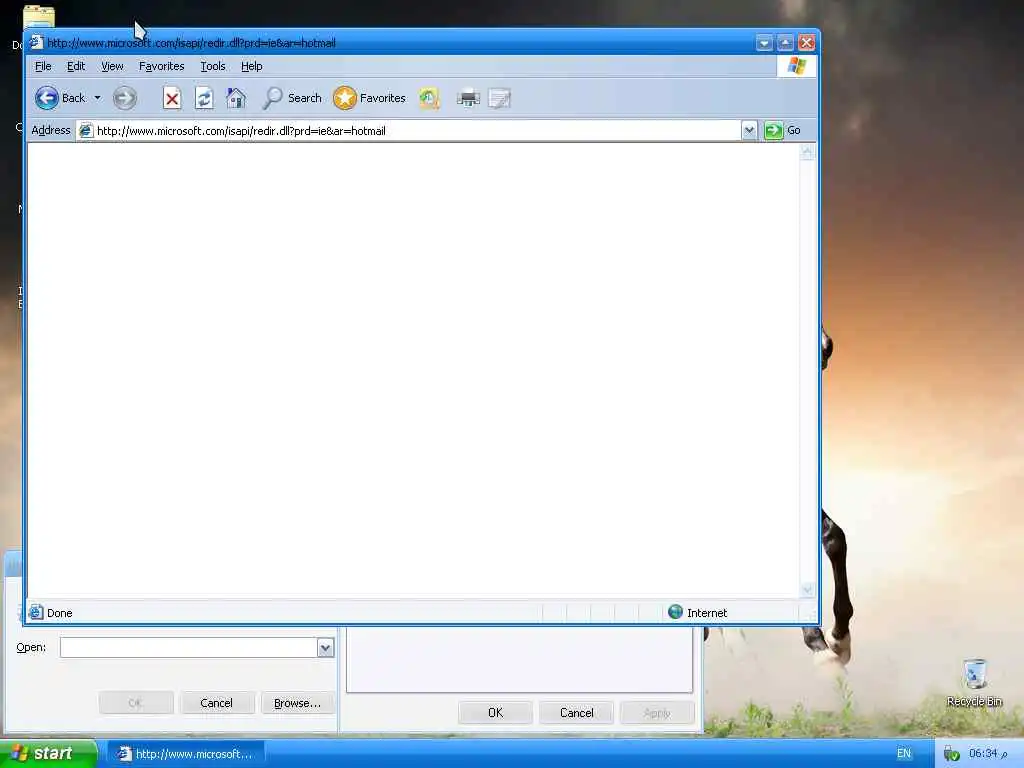Viewport: 1024px width, 768px height.
Task: Click the green Go arrow button
Action: click(774, 131)
